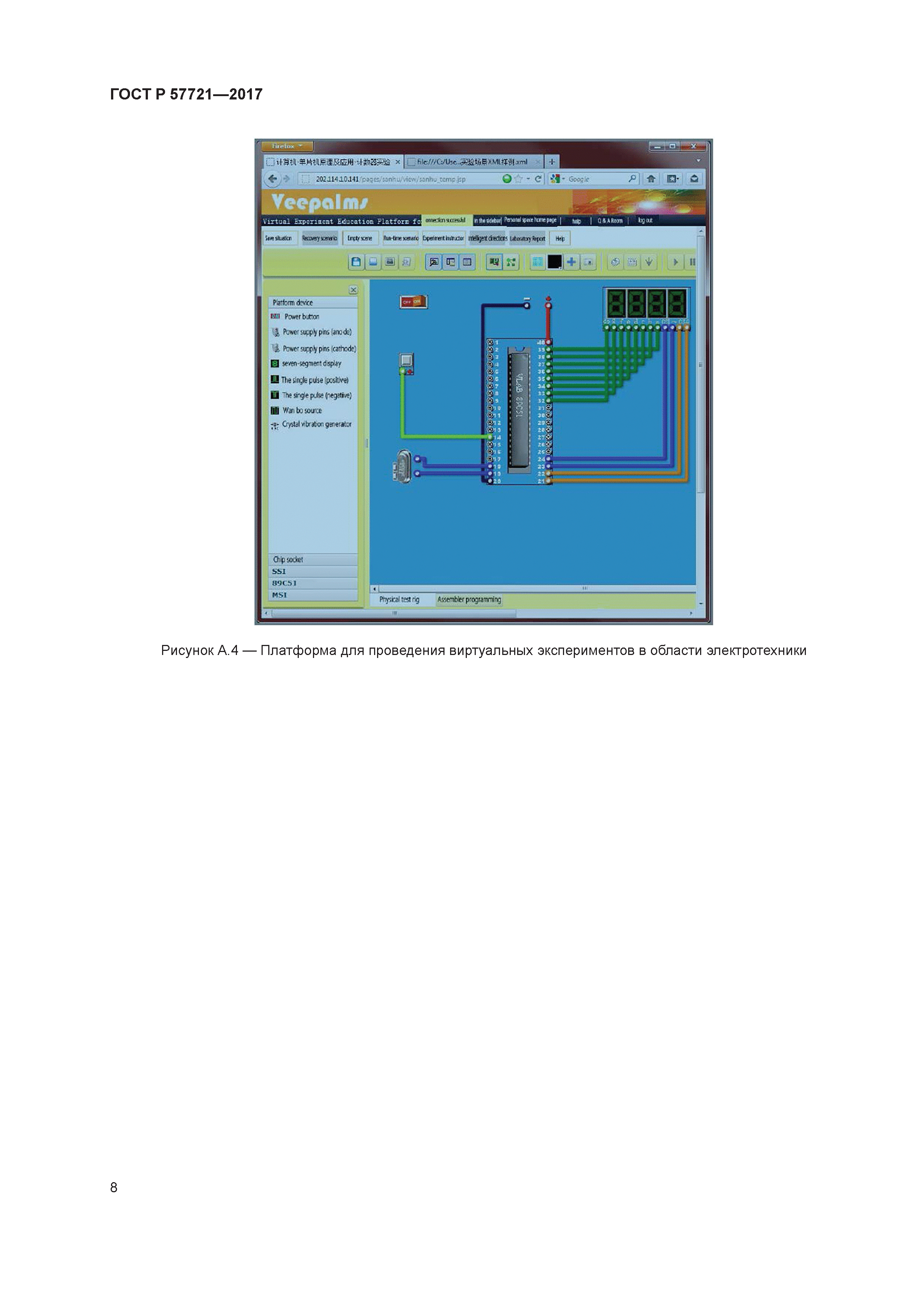This screenshot has height=1307, width=924.
Task: Click the page-with-arrow icon fourth in toolbar
Action: tap(406, 262)
